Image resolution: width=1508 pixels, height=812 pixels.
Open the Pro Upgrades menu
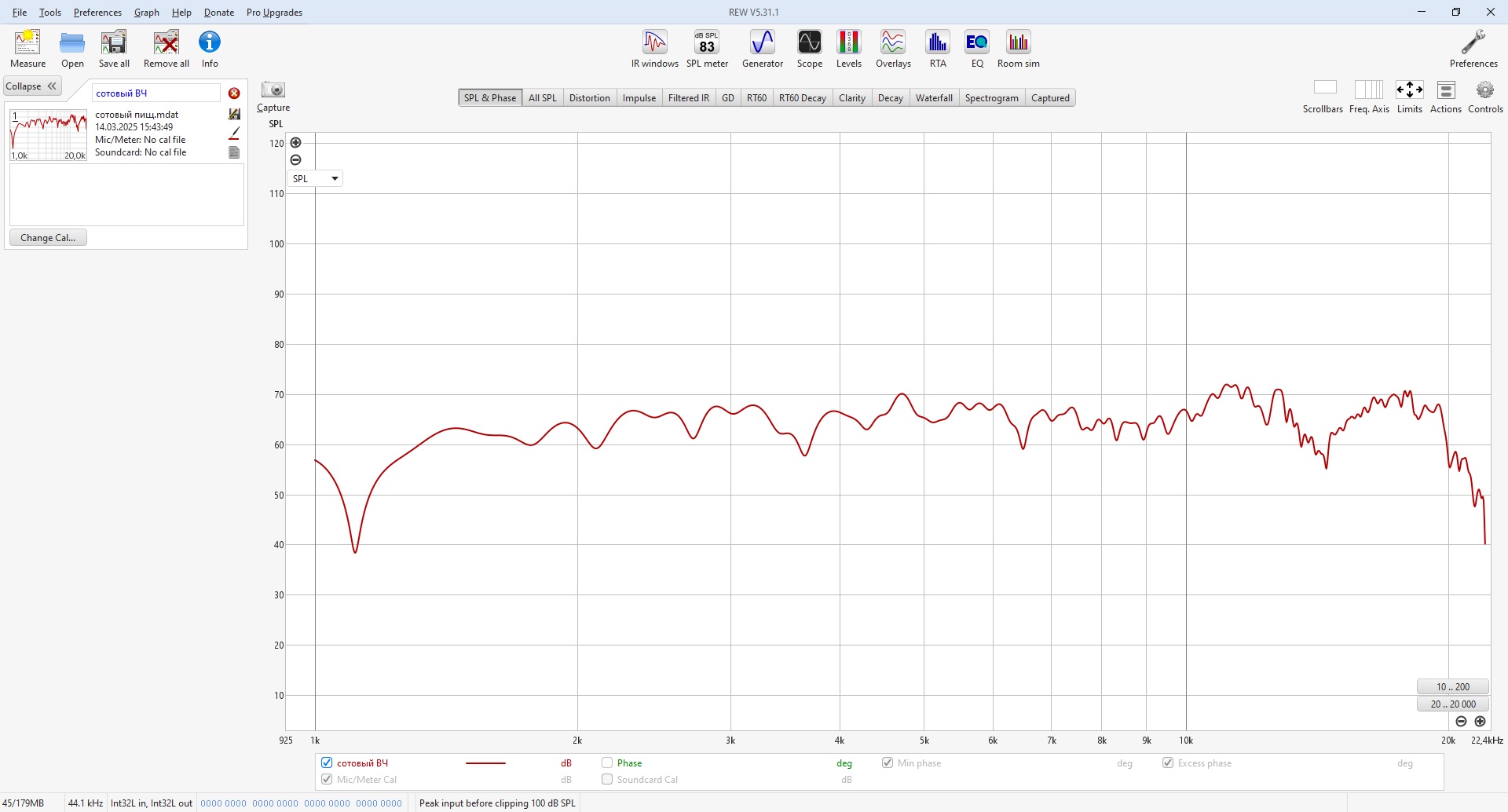tap(274, 13)
